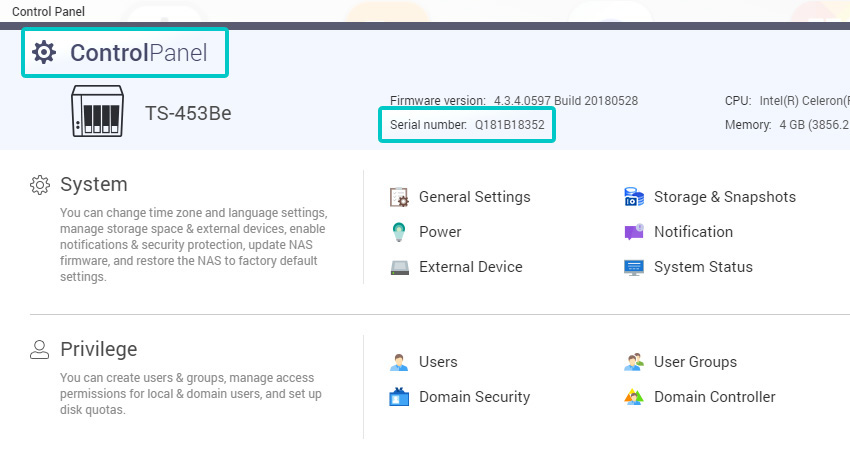The image size is (850, 450).
Task: Click the User Groups icon
Action: [x=634, y=362]
